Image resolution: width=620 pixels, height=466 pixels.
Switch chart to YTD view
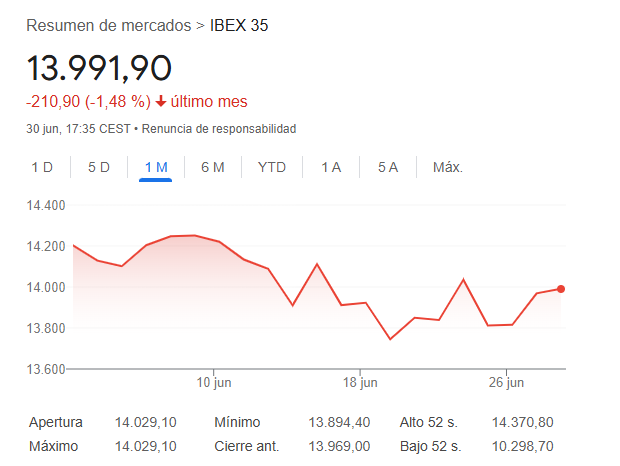[272, 167]
